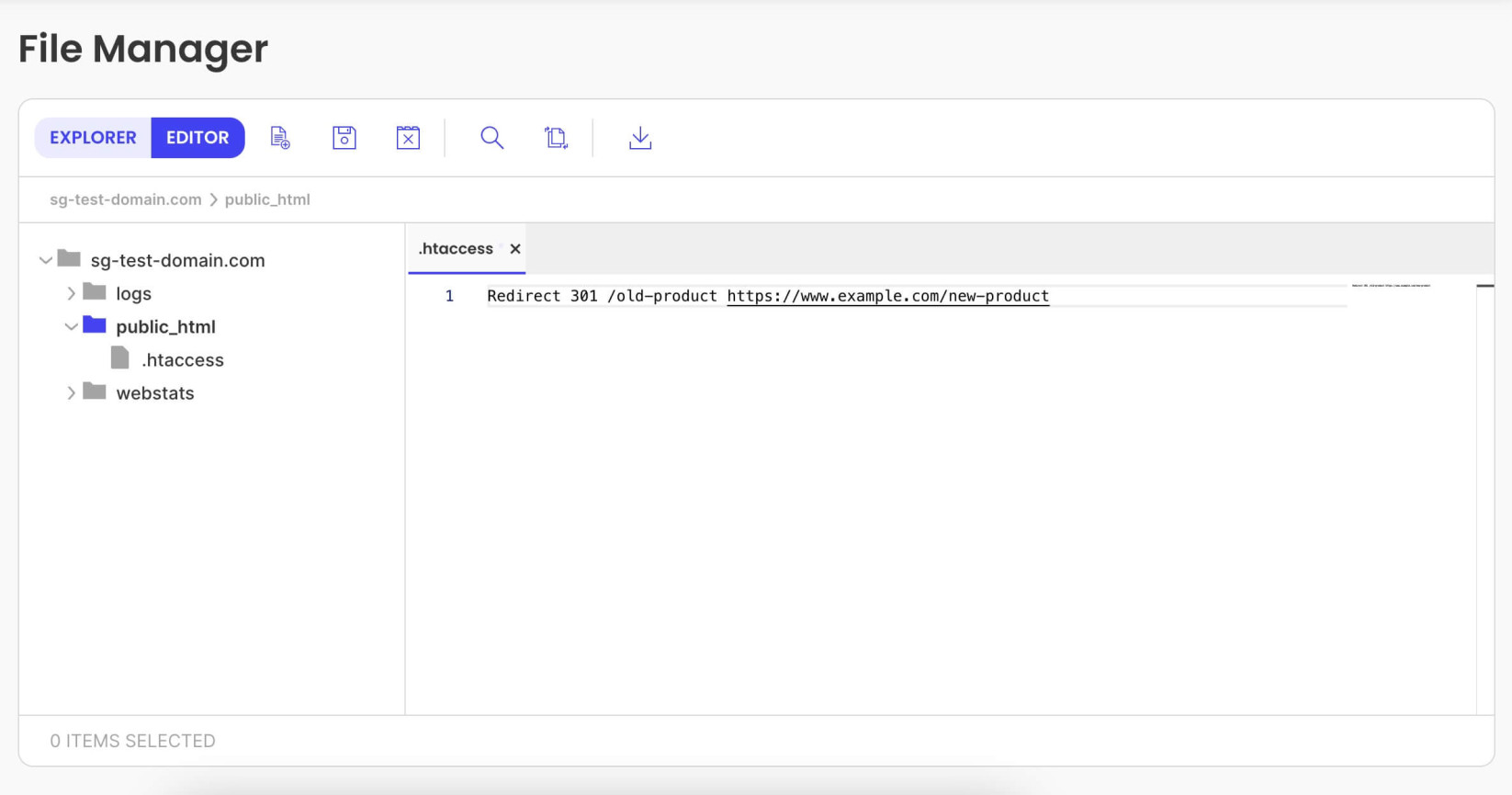1512x795 pixels.
Task: Close the .htaccess tab
Action: [515, 249]
